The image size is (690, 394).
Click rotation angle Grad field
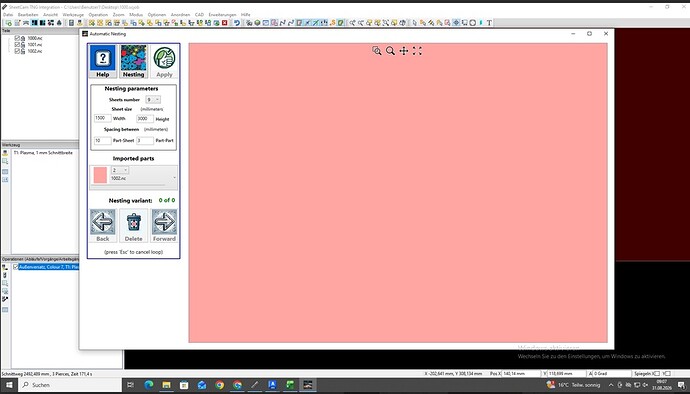(612, 373)
